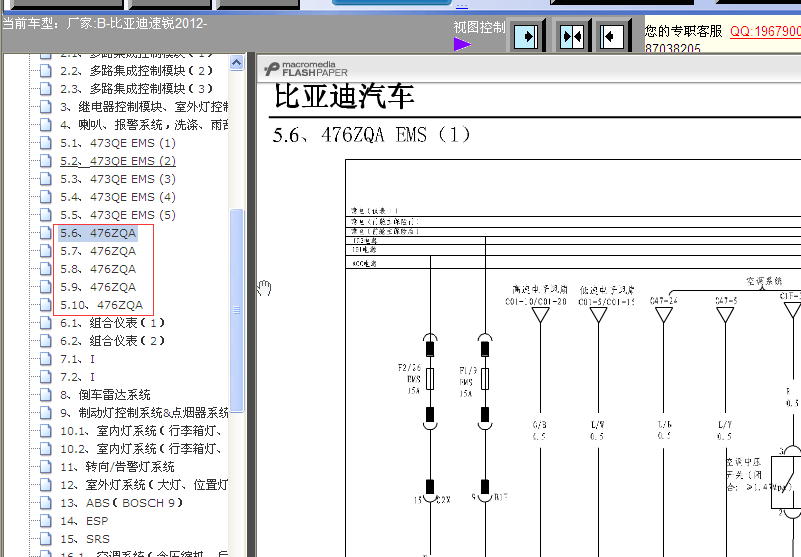Click the 当前车型 B-比亚迪速锐2012 label

tap(105, 24)
